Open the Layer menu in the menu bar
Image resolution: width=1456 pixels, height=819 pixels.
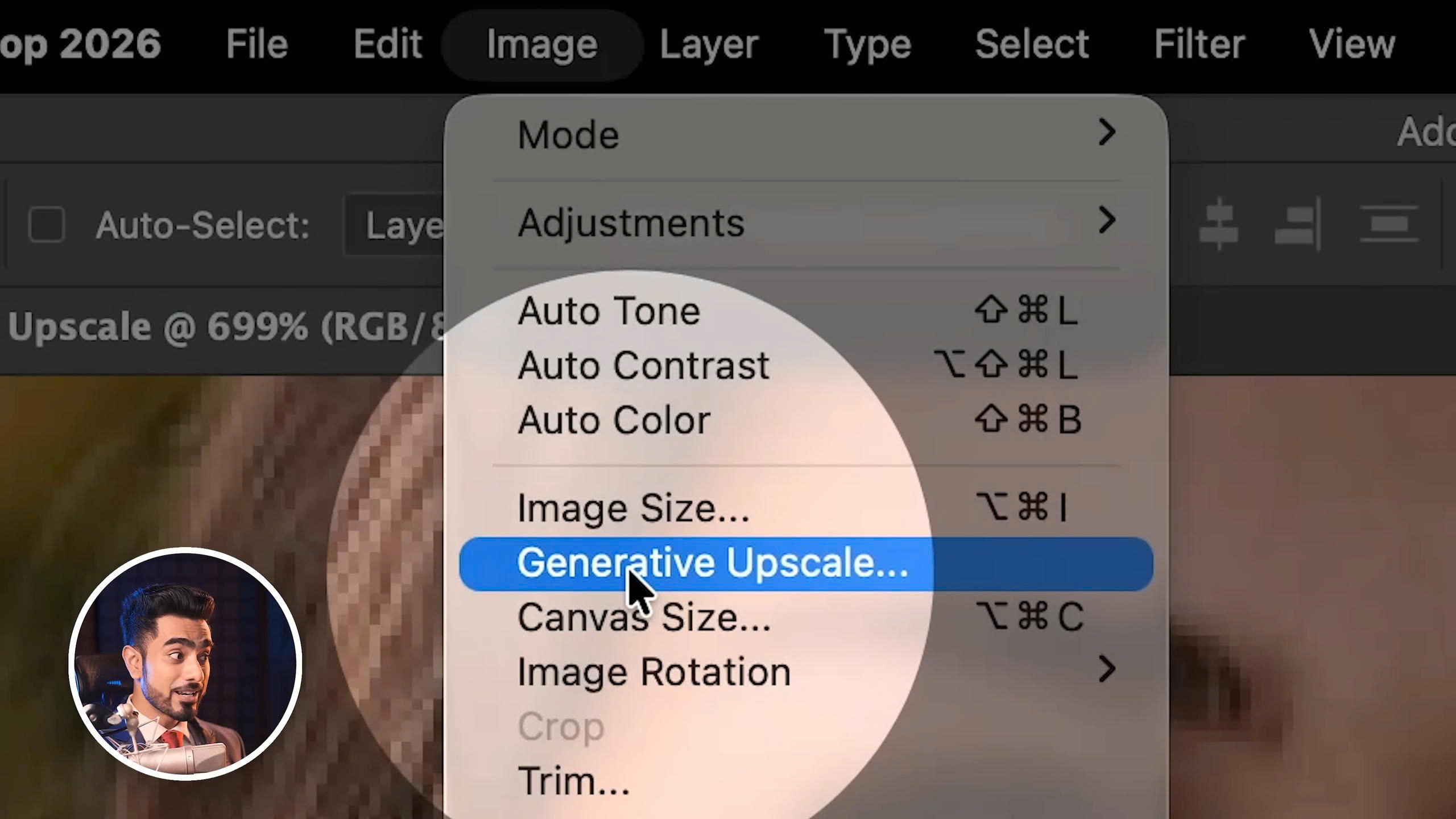pos(709,44)
